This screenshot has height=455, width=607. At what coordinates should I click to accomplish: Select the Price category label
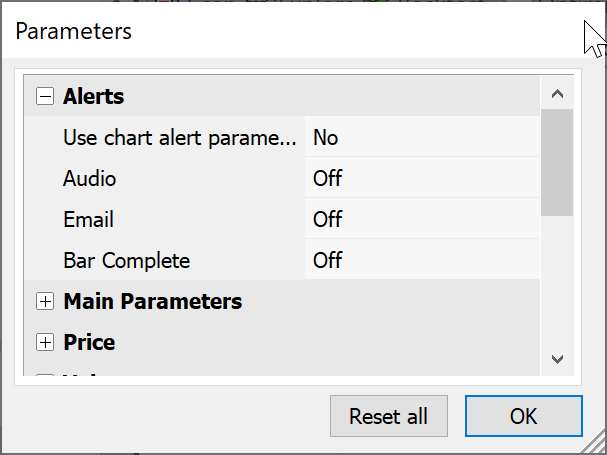pos(89,342)
